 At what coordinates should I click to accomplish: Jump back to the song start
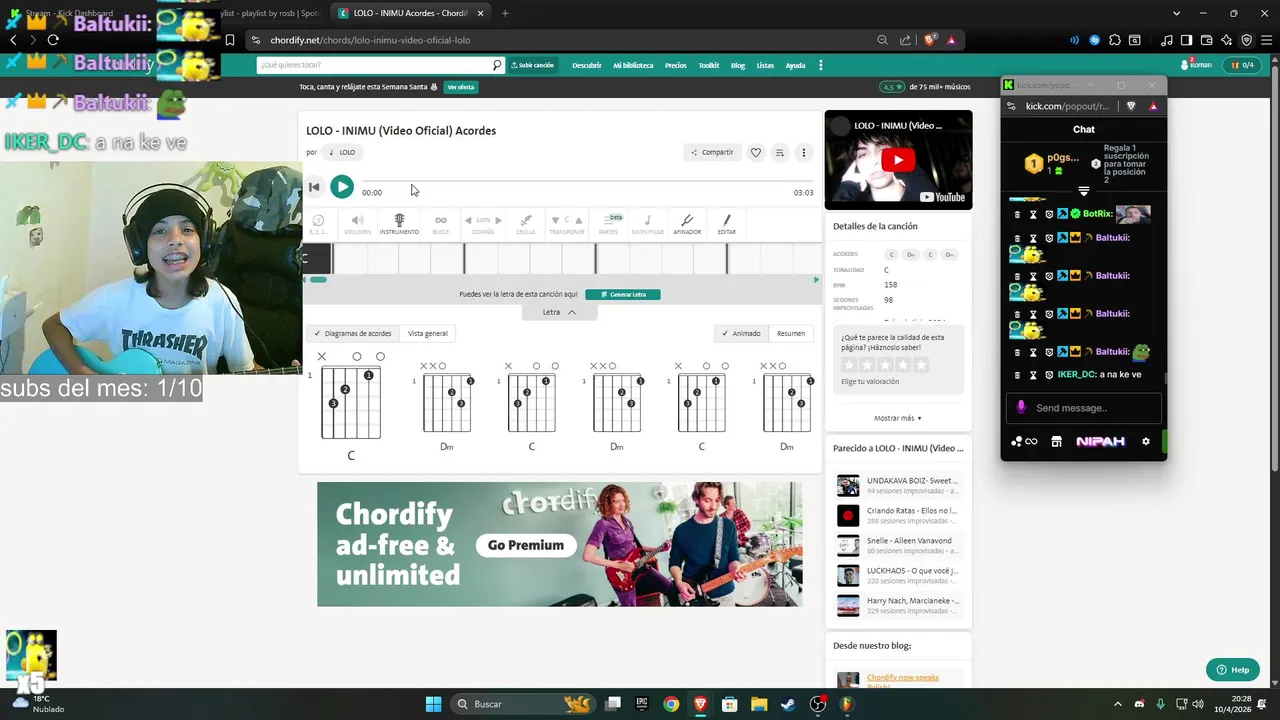click(314, 187)
